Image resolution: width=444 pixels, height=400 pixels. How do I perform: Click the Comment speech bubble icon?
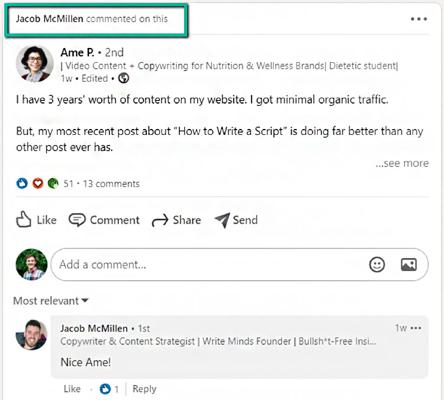click(x=77, y=220)
